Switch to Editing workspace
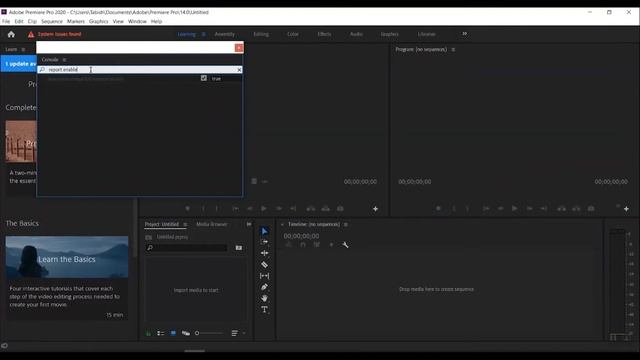640x360 pixels. pyautogui.click(x=261, y=34)
